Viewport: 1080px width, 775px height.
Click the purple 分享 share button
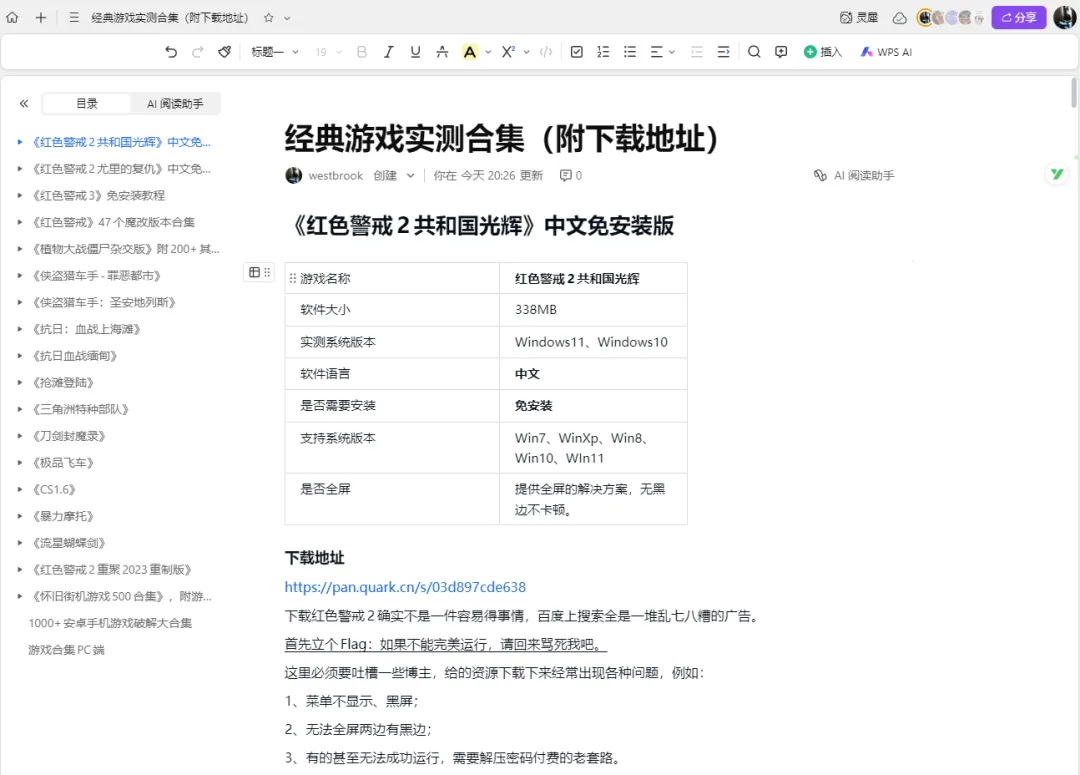click(1019, 17)
